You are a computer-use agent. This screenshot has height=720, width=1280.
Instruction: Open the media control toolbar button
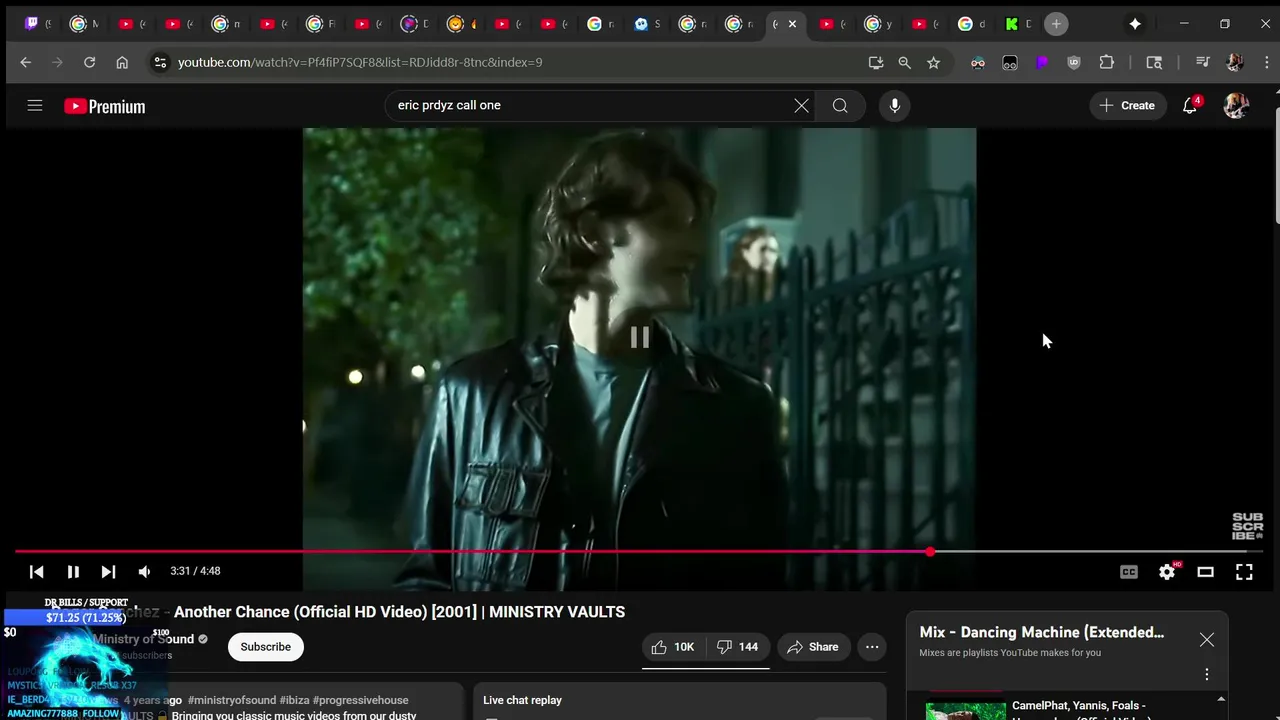[1202, 62]
